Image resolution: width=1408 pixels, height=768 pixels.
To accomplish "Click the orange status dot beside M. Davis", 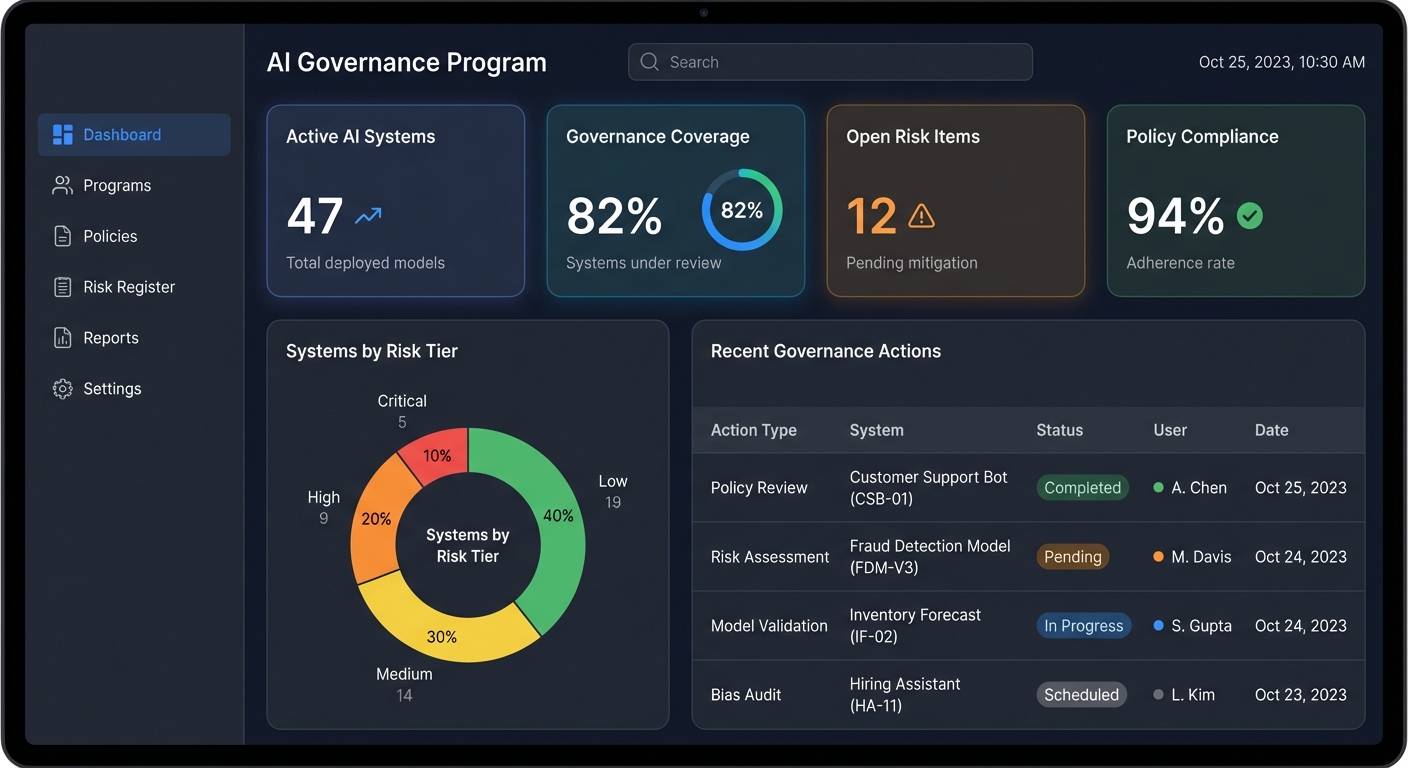I will [x=1158, y=557].
